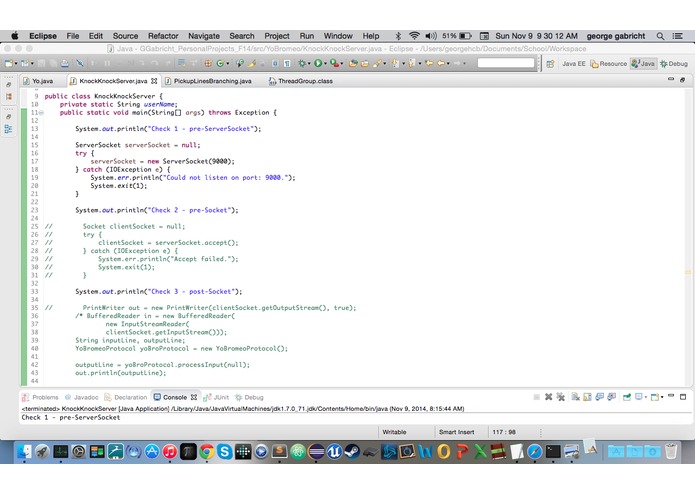
Task: Open Google Chrome from the Dock
Action: [x=206, y=451]
